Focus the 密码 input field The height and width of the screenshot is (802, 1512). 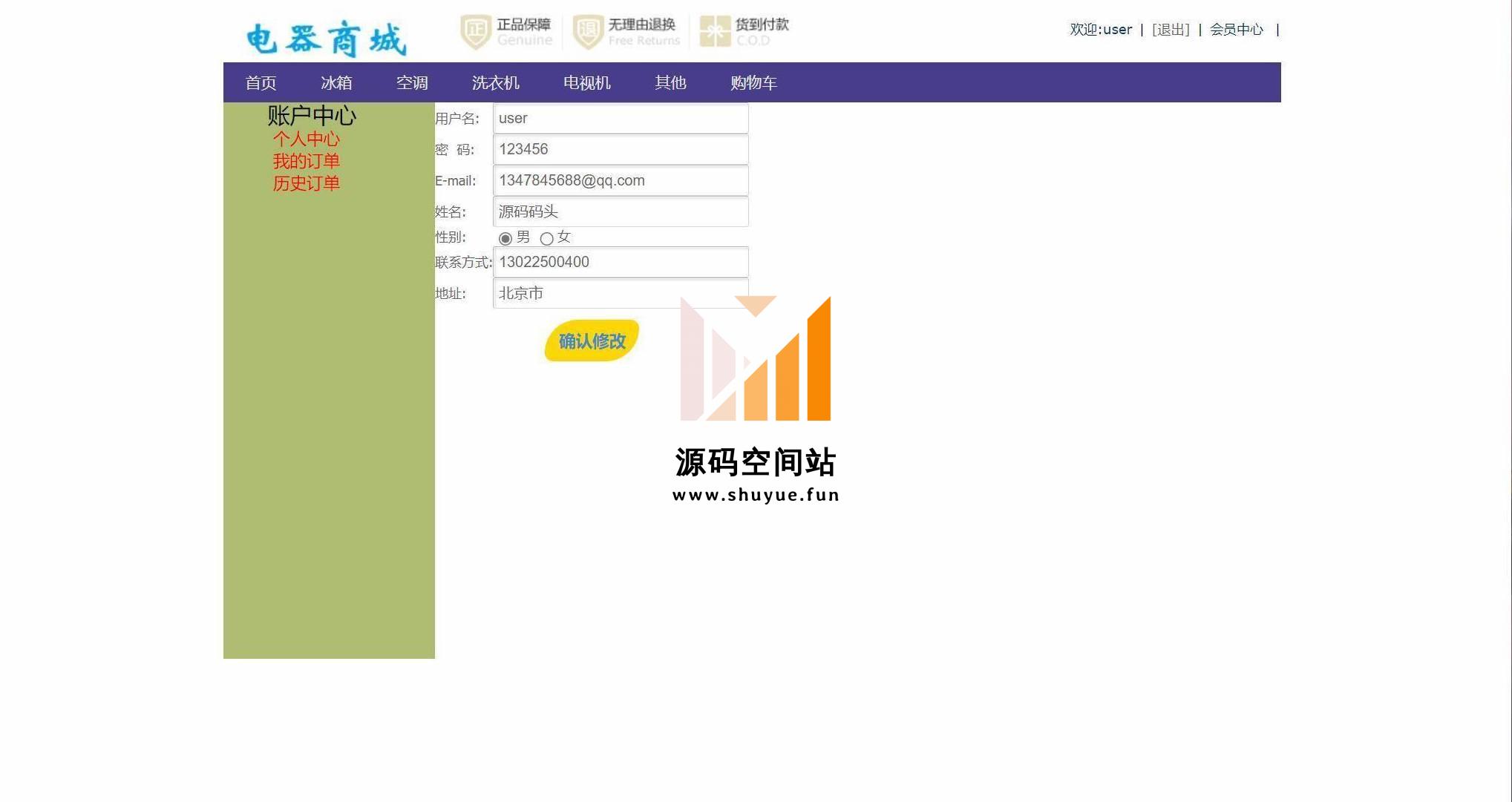[x=621, y=150]
